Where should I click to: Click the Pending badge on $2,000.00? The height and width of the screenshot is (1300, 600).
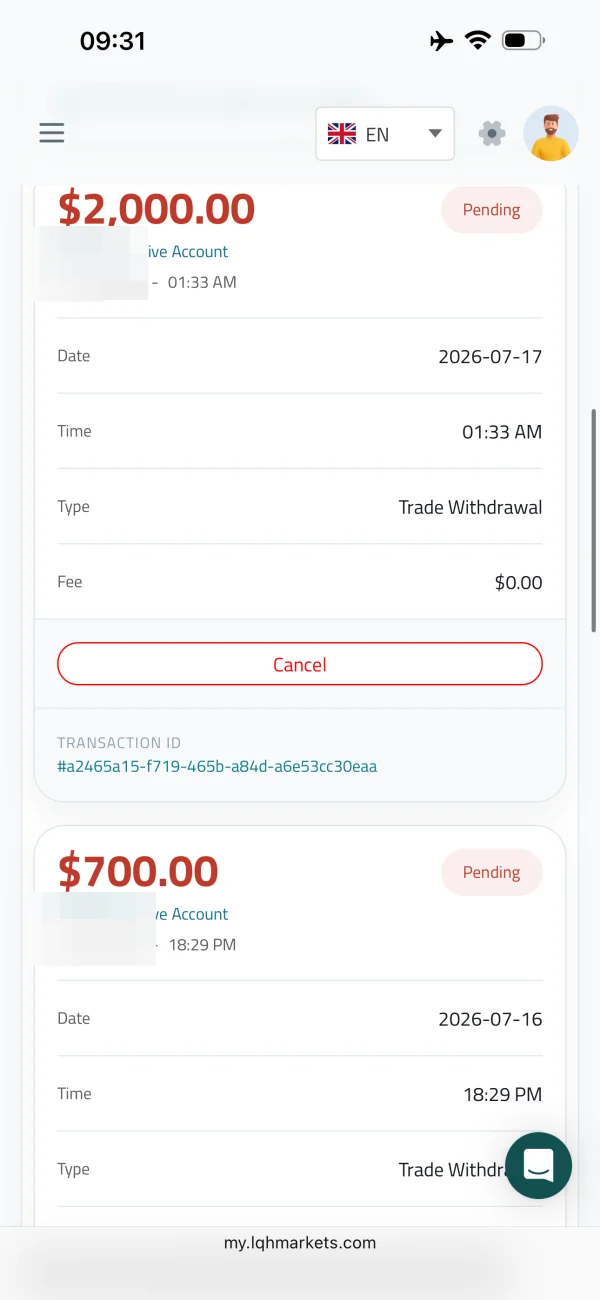492,210
